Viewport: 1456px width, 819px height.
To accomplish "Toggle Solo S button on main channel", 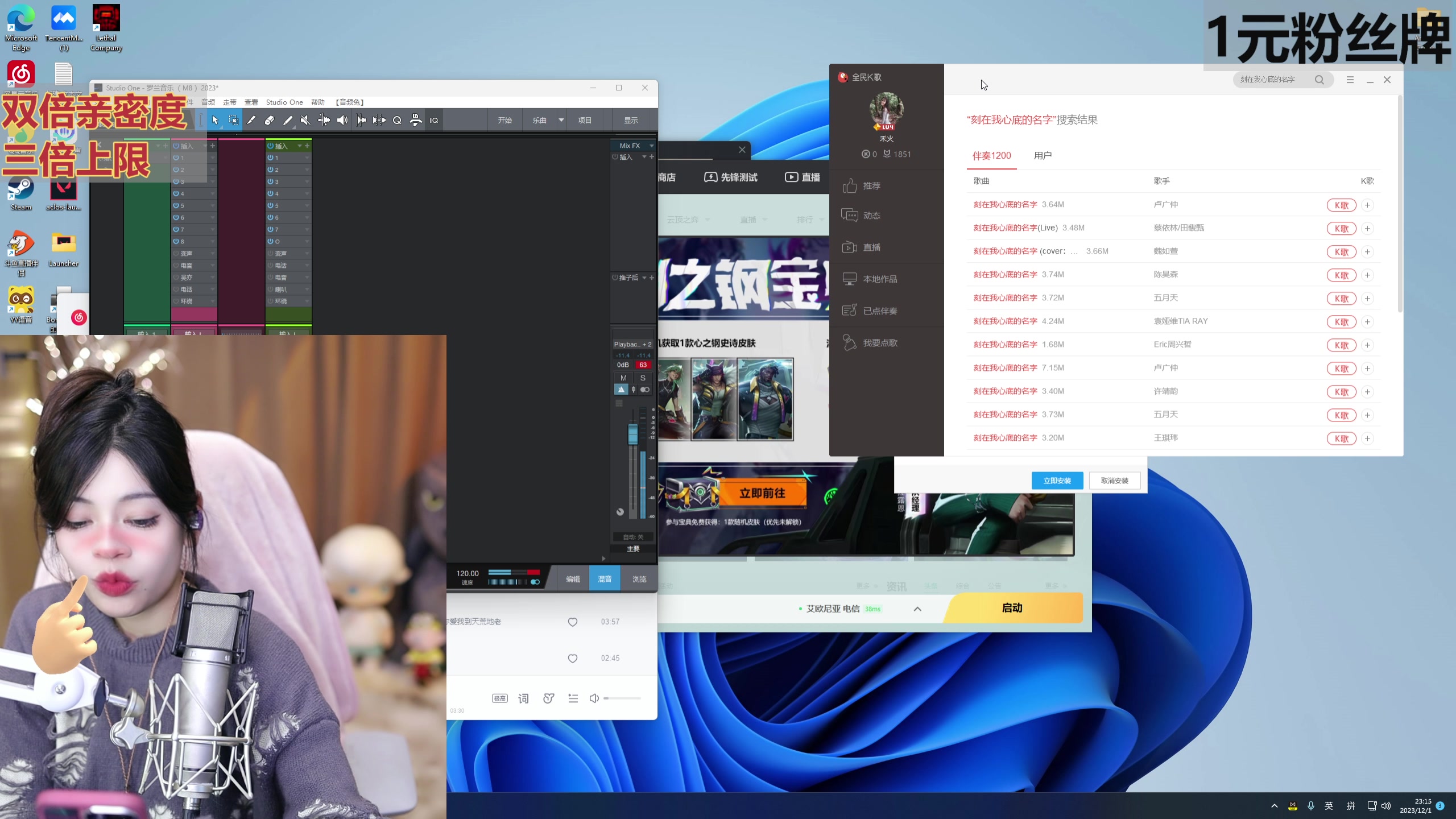I will pyautogui.click(x=643, y=378).
